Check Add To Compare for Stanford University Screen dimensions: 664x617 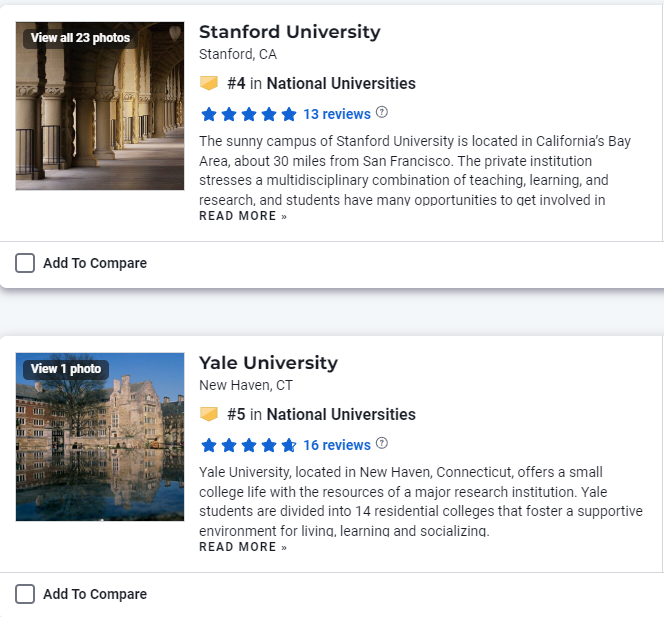pyautogui.click(x=25, y=263)
